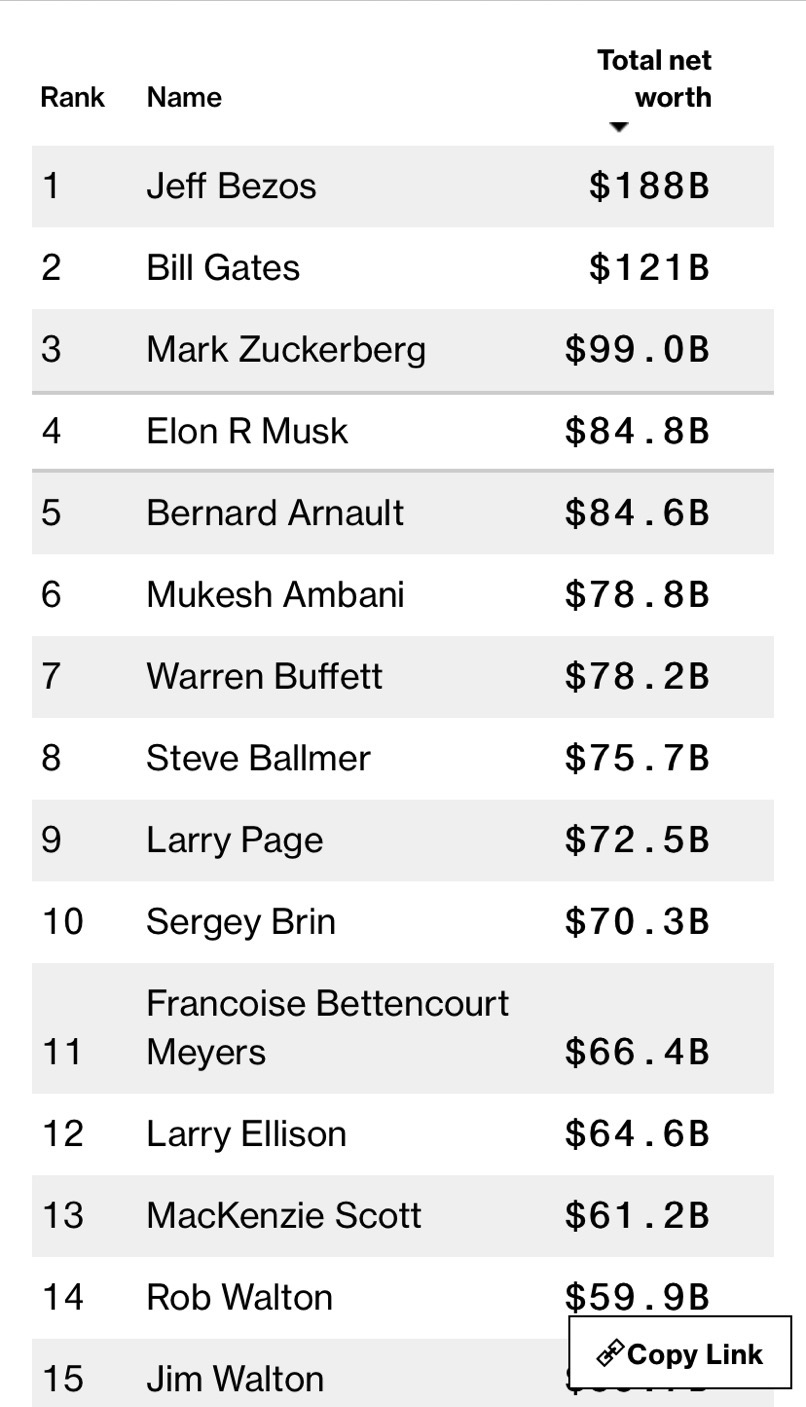Select the Bill Gates name
This screenshot has height=1407, width=806.
(223, 268)
